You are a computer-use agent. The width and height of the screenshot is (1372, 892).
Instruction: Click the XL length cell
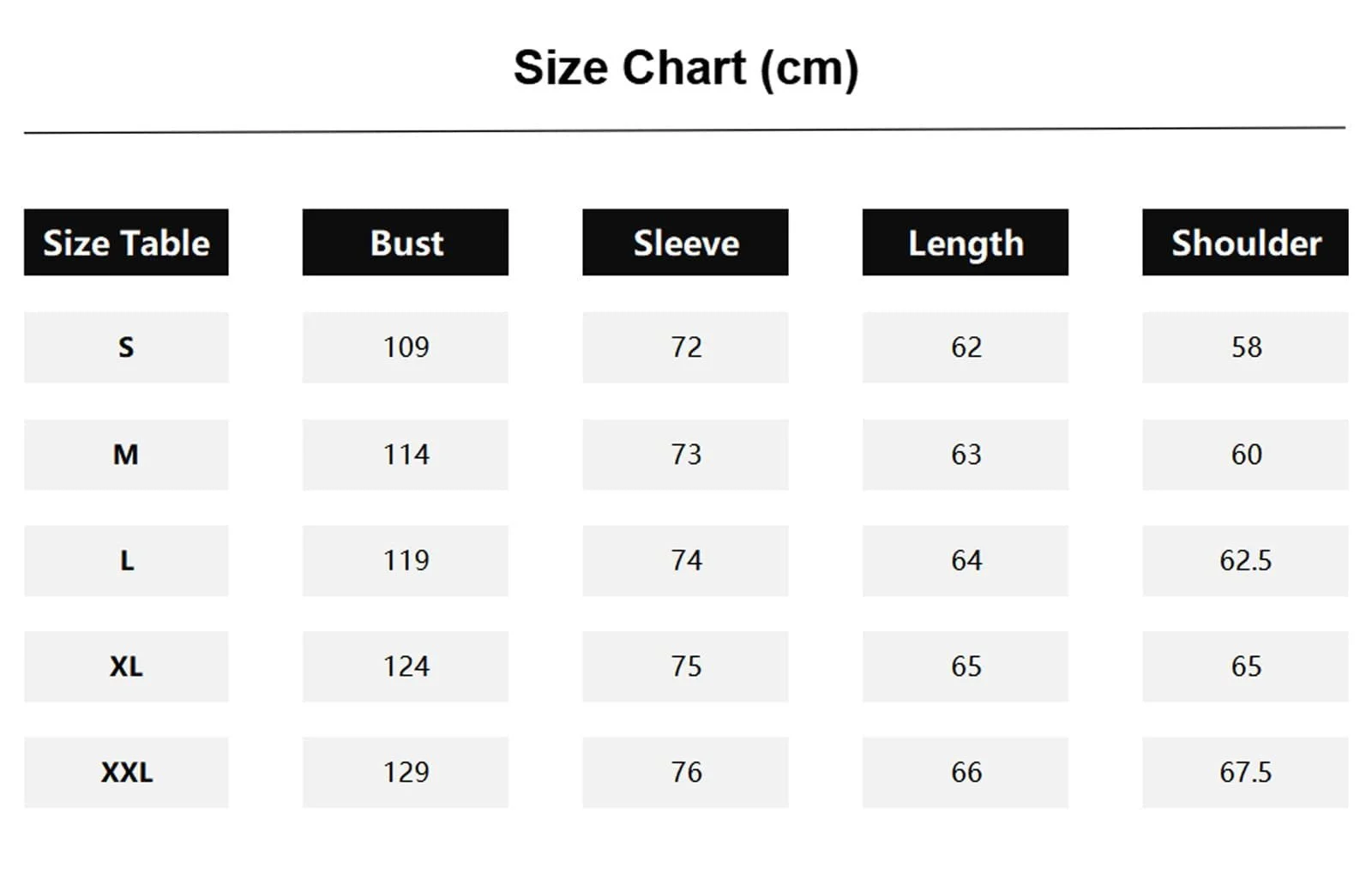tap(966, 666)
